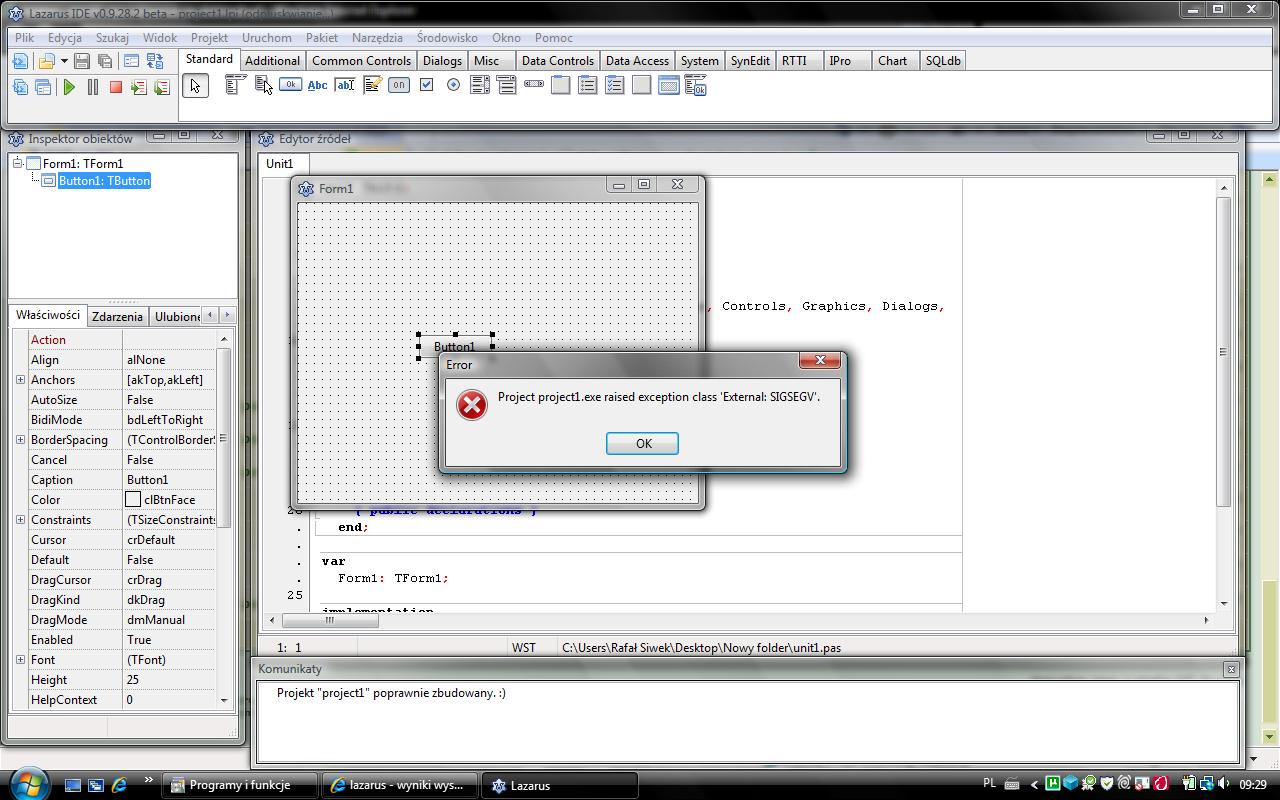Select the TRadioButton component icon

[x=453, y=85]
